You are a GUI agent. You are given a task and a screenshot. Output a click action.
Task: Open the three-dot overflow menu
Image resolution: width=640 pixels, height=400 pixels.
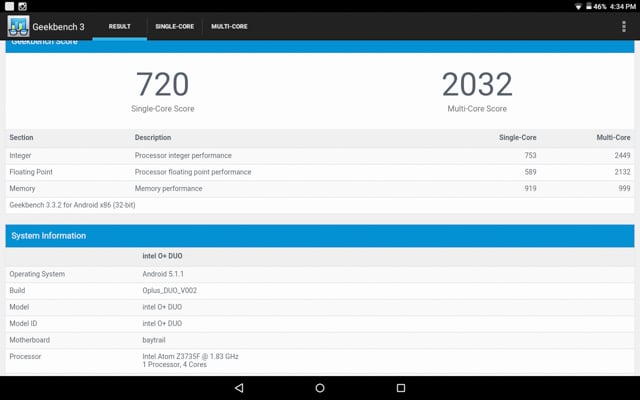pos(623,26)
